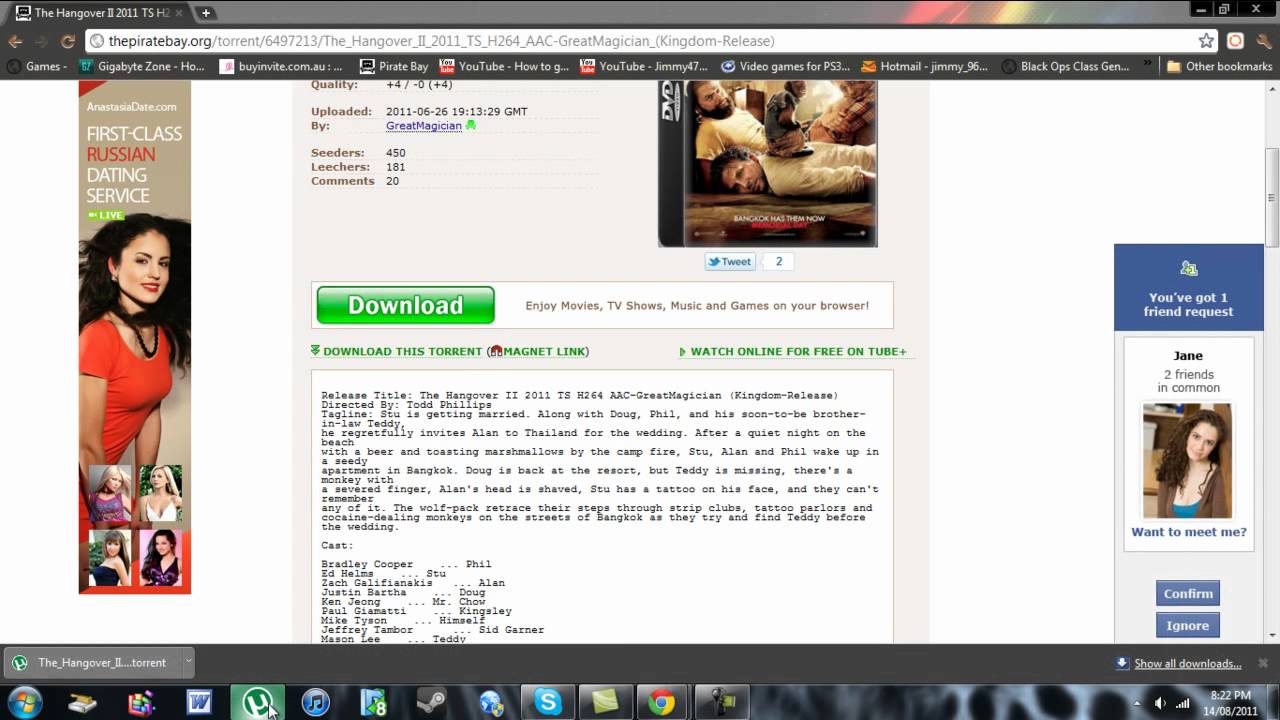Viewport: 1280px width, 720px height.
Task: Open the globe shield taskbar icon
Action: 490,703
